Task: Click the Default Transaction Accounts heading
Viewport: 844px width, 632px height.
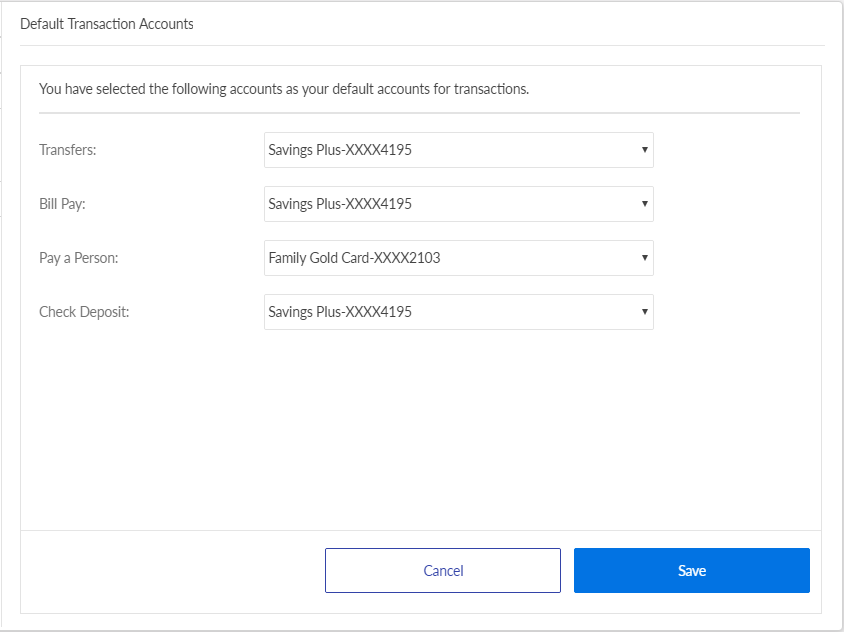Action: point(107,23)
